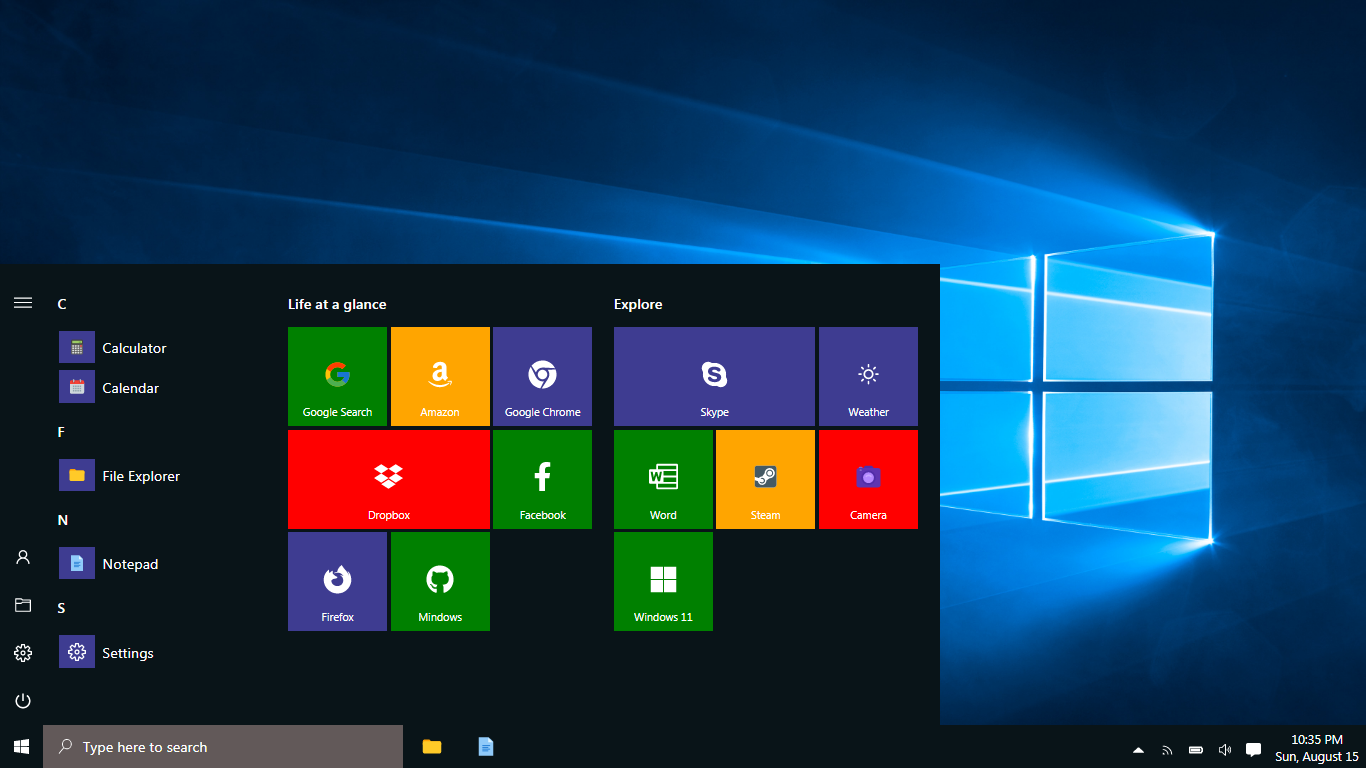This screenshot has width=1366, height=768.
Task: Open the Windows 11 tile
Action: click(x=663, y=581)
